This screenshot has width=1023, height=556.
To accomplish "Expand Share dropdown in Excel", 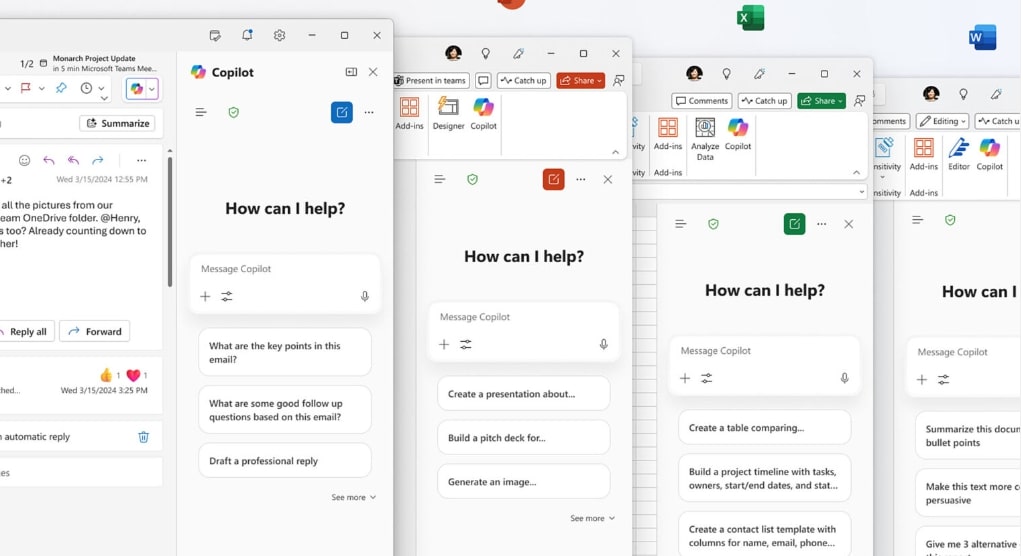I will pyautogui.click(x=840, y=101).
